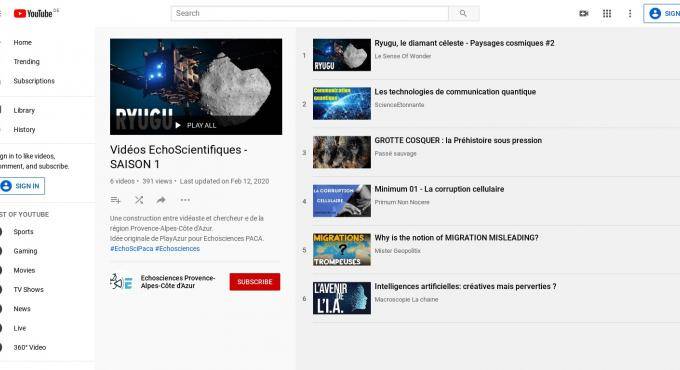The height and width of the screenshot is (370, 680).
Task: Open Library in sidebar
Action: tap(24, 111)
